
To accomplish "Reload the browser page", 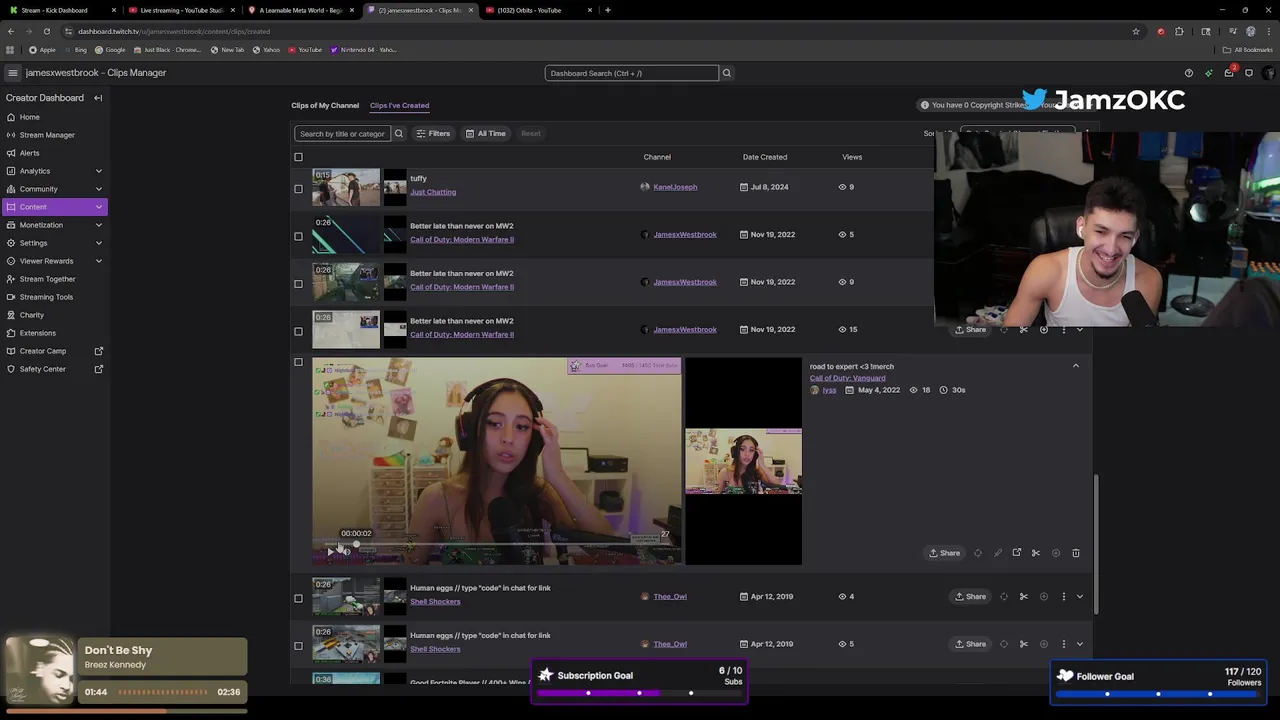I will pyautogui.click(x=46, y=31).
